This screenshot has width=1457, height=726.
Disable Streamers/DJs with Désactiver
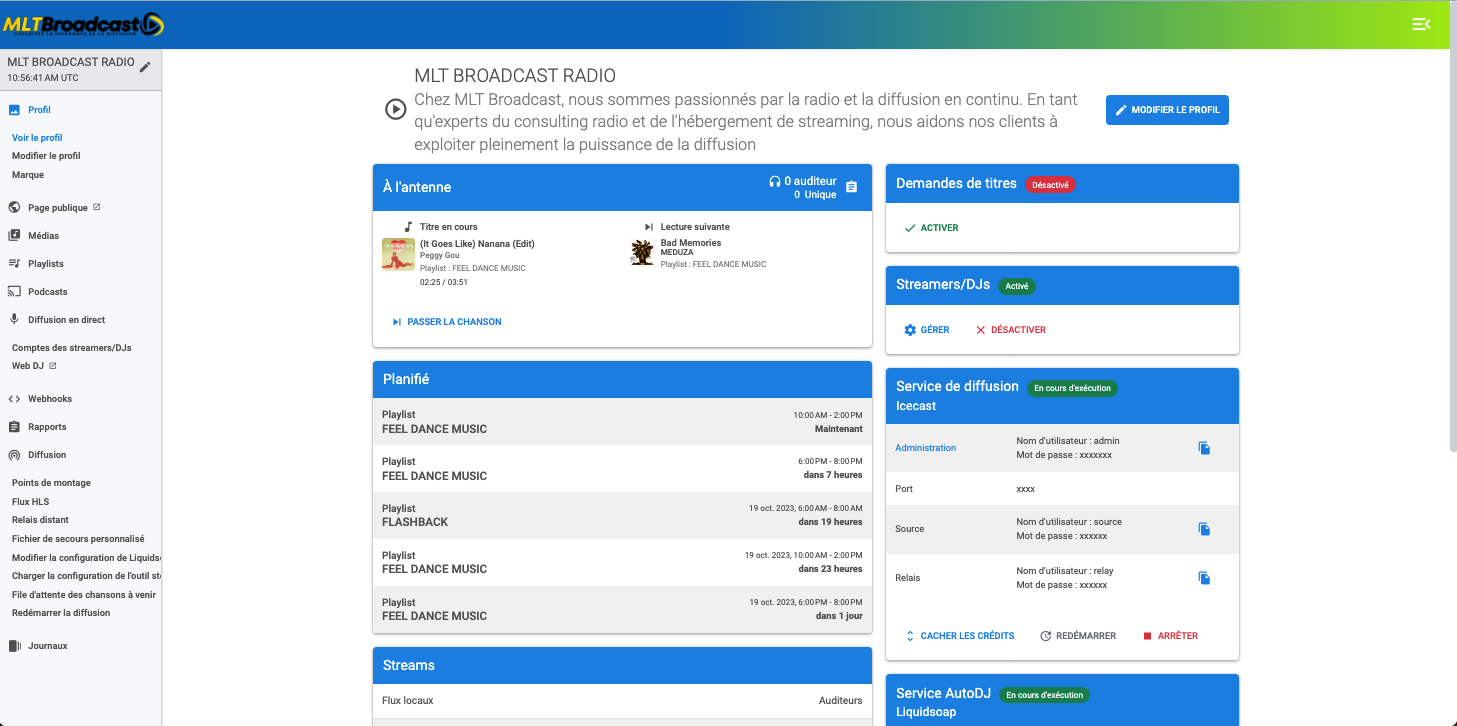pos(1010,330)
